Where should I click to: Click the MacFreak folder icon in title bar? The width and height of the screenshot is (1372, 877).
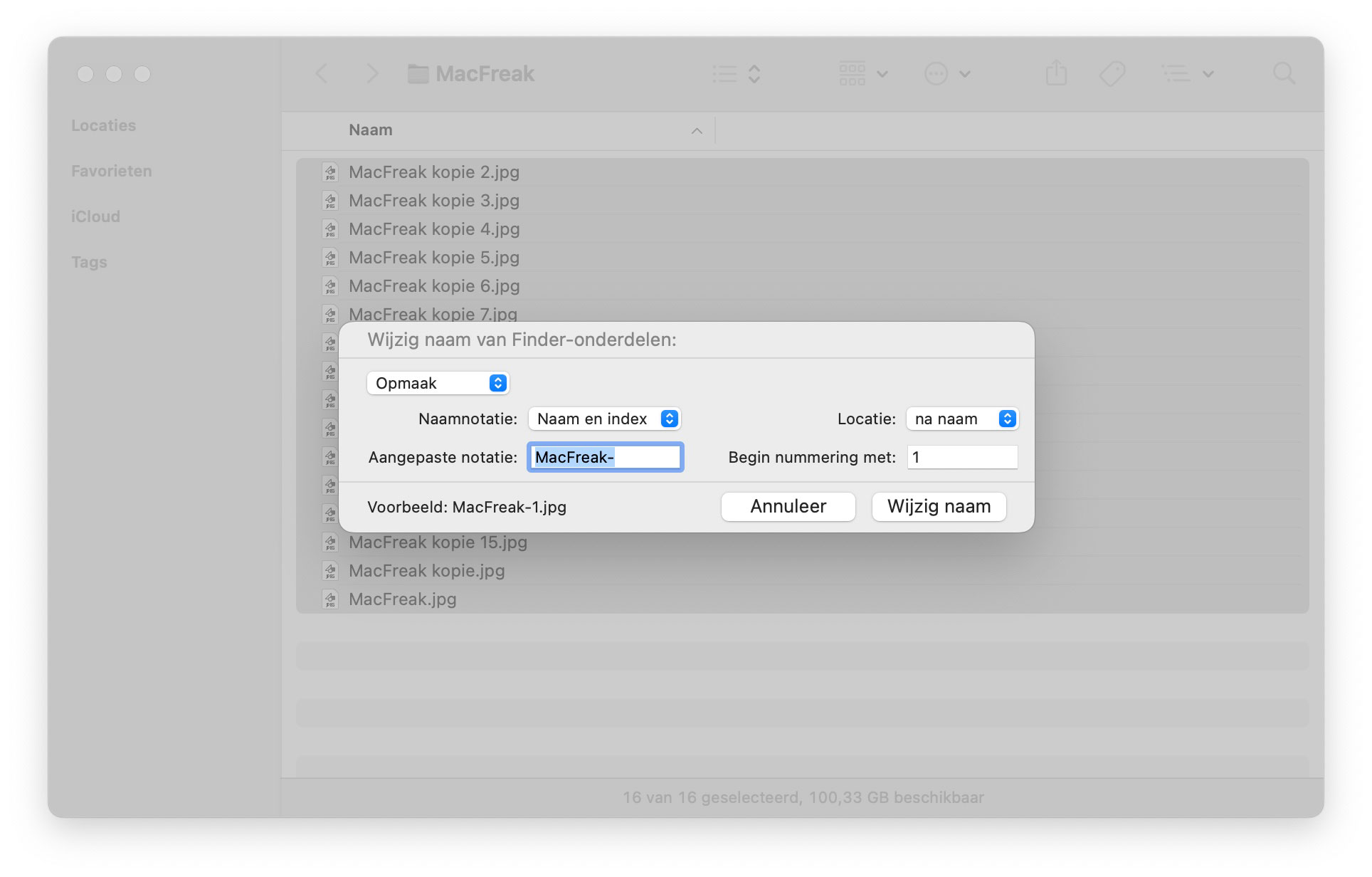[418, 73]
